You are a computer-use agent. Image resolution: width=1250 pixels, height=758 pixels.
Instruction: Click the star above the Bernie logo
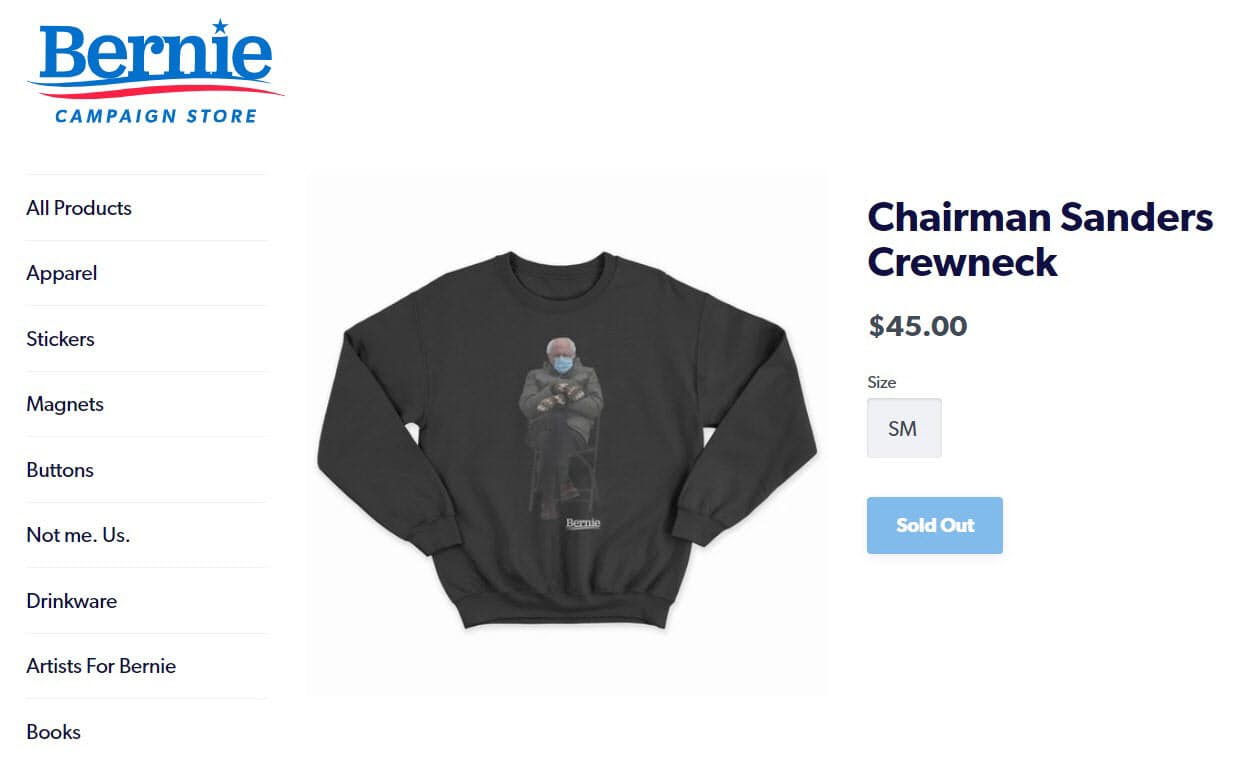(x=220, y=26)
